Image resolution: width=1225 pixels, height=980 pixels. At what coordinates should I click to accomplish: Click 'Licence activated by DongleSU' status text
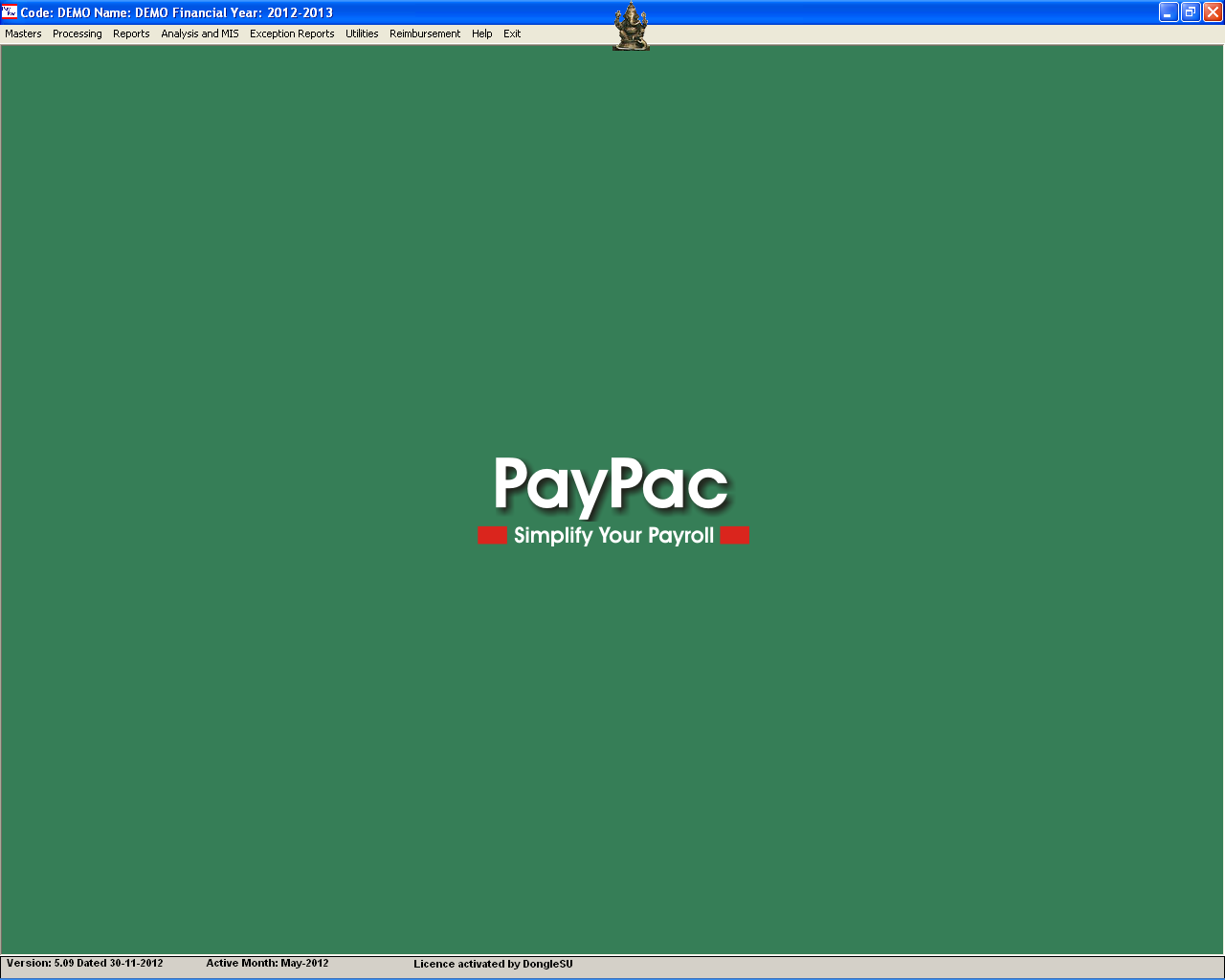(x=493, y=965)
